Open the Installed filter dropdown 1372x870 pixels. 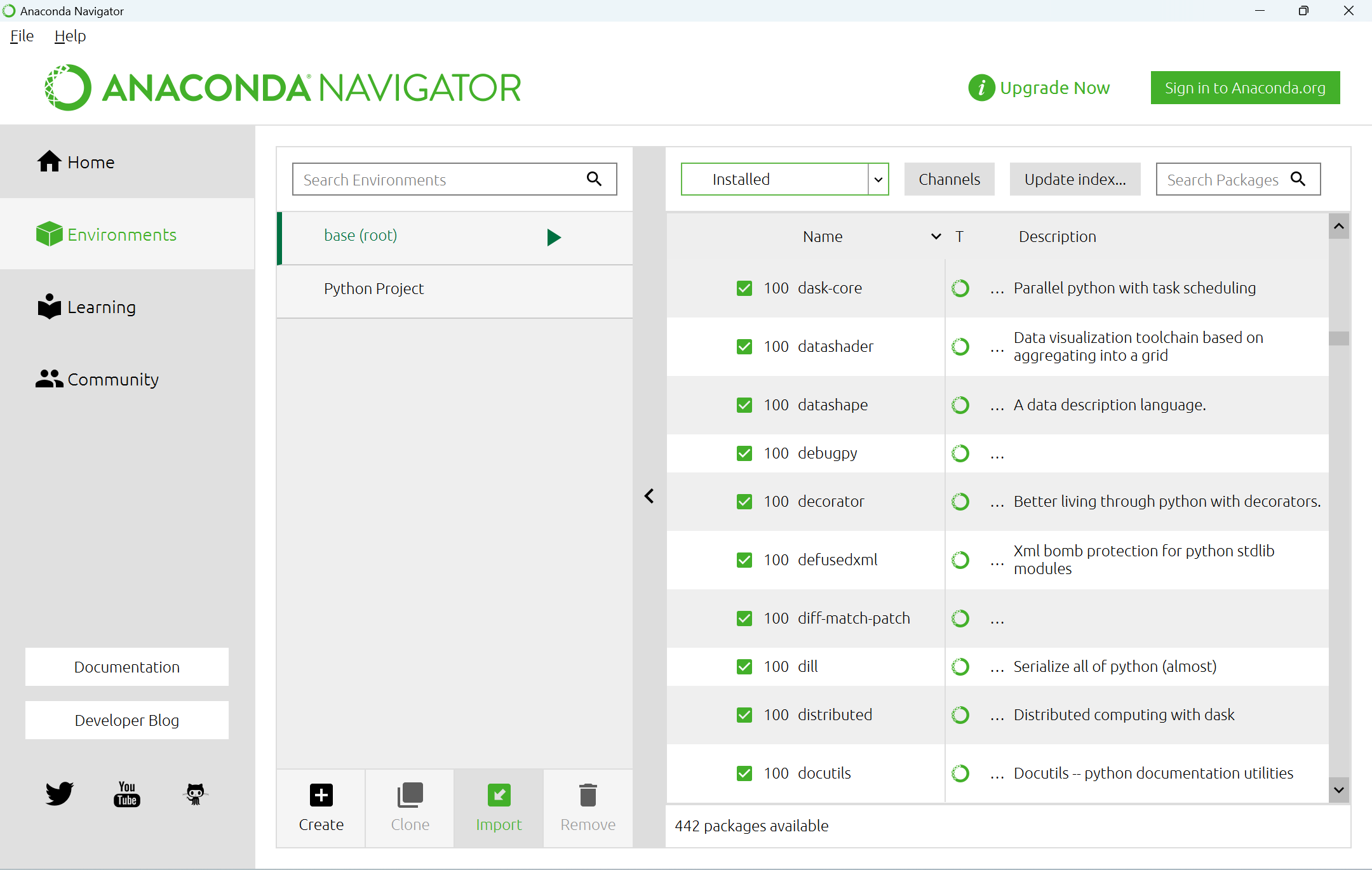tap(878, 180)
